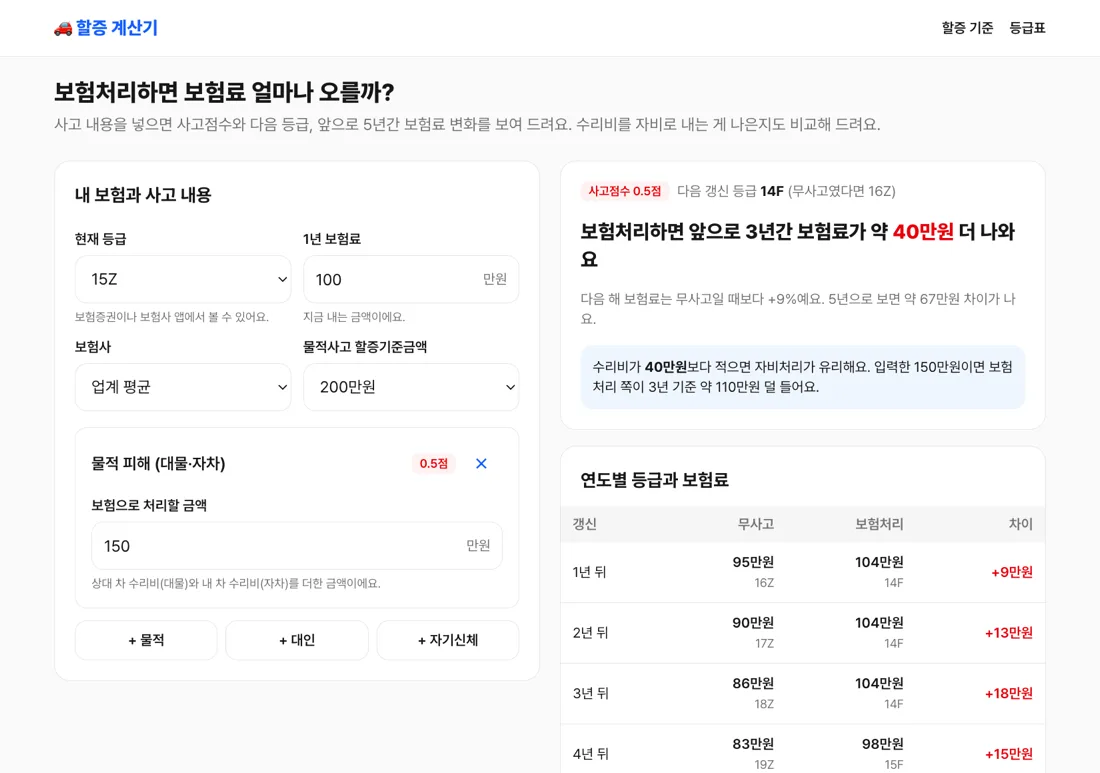Click the 내 보험과 사고 내용 heading
The image size is (1100, 773).
(143, 195)
